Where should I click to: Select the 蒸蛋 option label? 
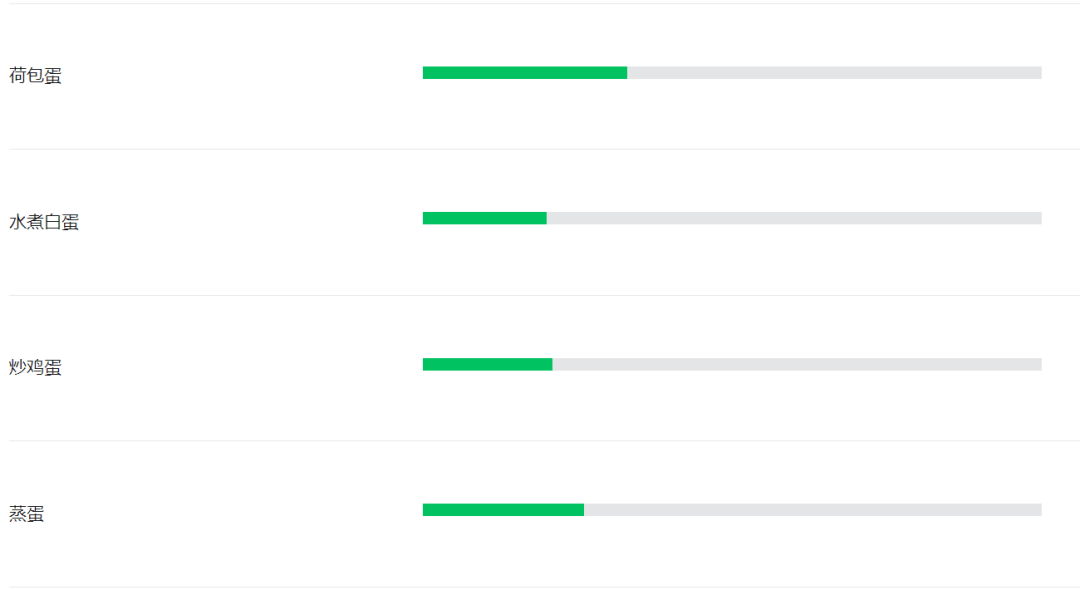(x=26, y=514)
